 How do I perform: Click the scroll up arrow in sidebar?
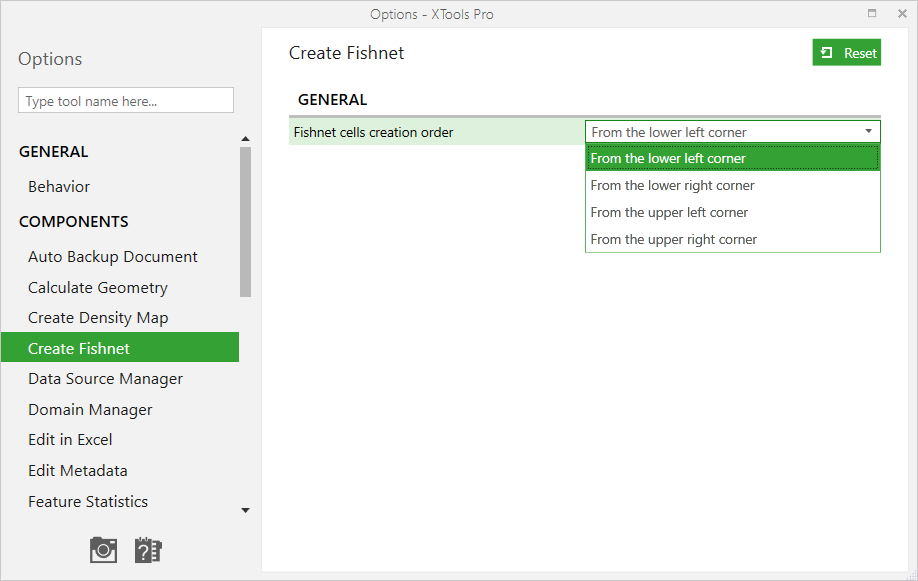245,139
